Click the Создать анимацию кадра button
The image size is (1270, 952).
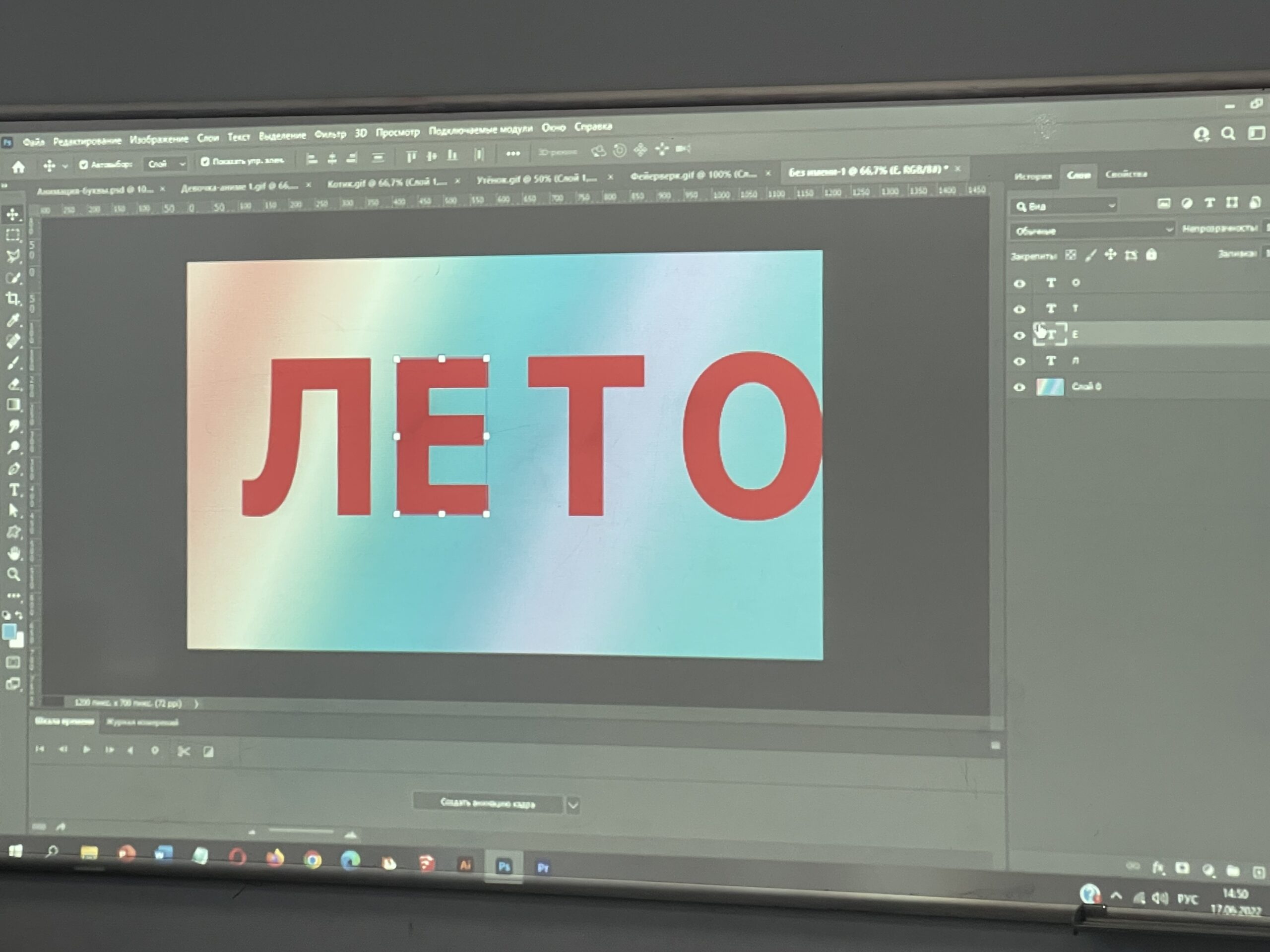coord(488,803)
